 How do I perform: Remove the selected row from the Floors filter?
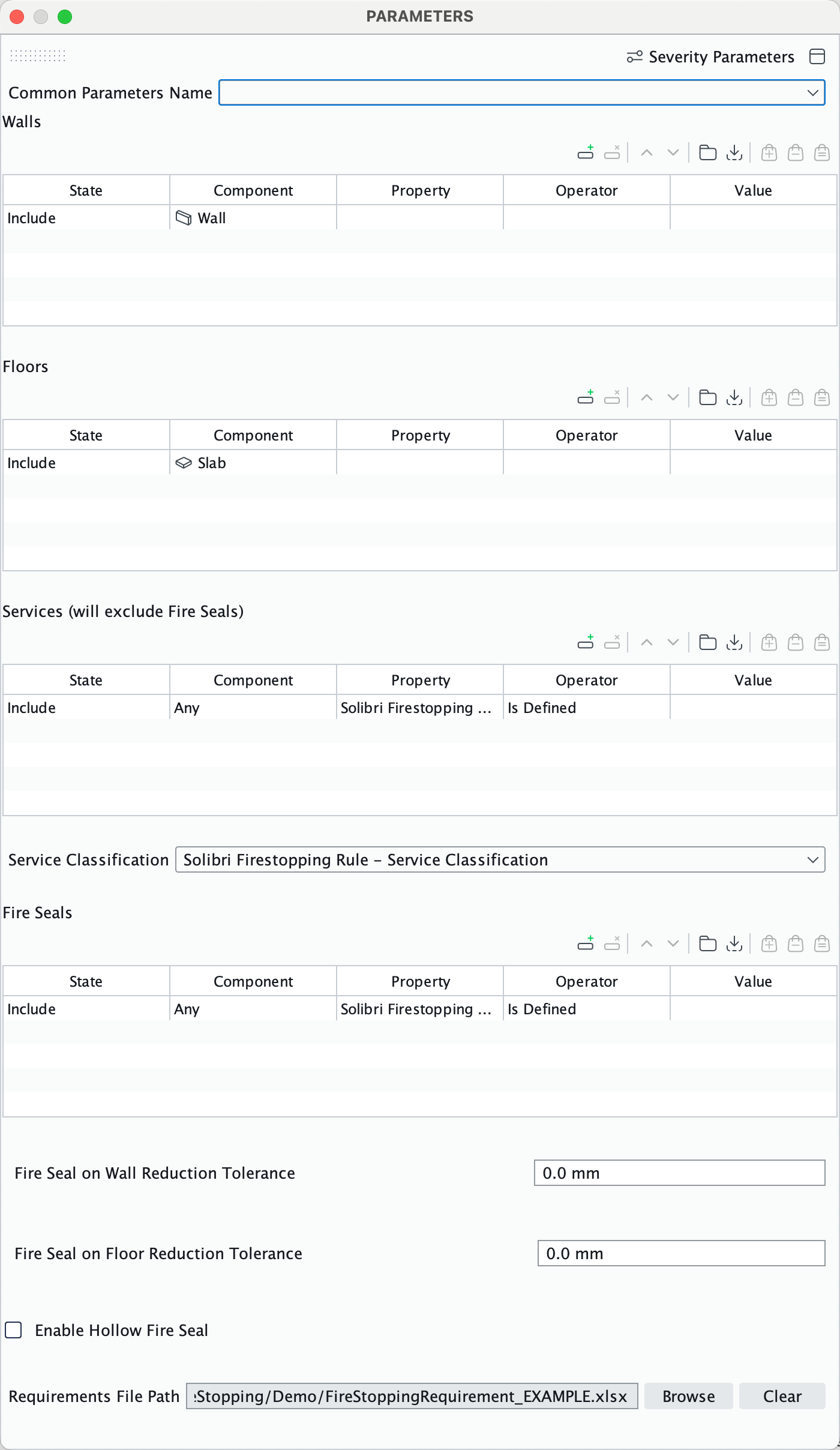click(612, 397)
